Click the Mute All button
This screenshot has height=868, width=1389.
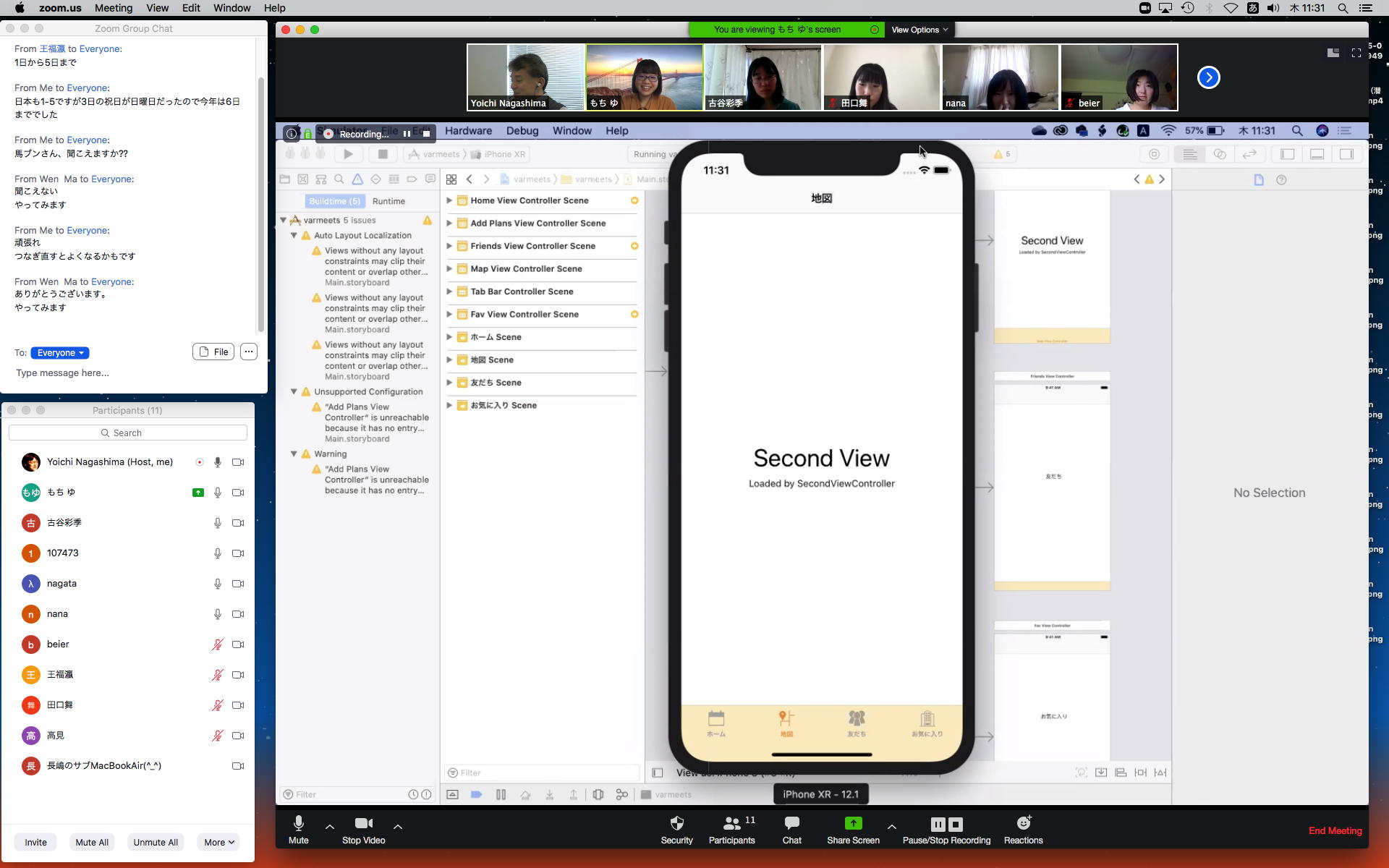pyautogui.click(x=92, y=842)
